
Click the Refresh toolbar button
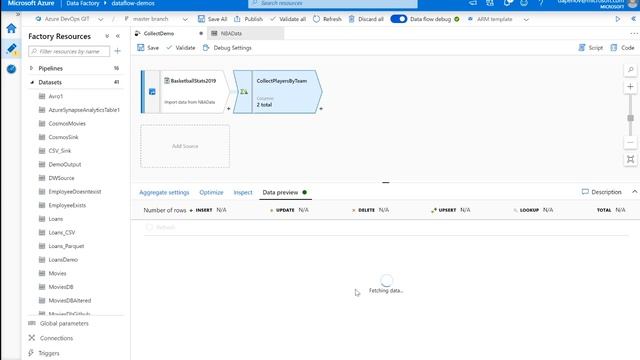point(327,19)
